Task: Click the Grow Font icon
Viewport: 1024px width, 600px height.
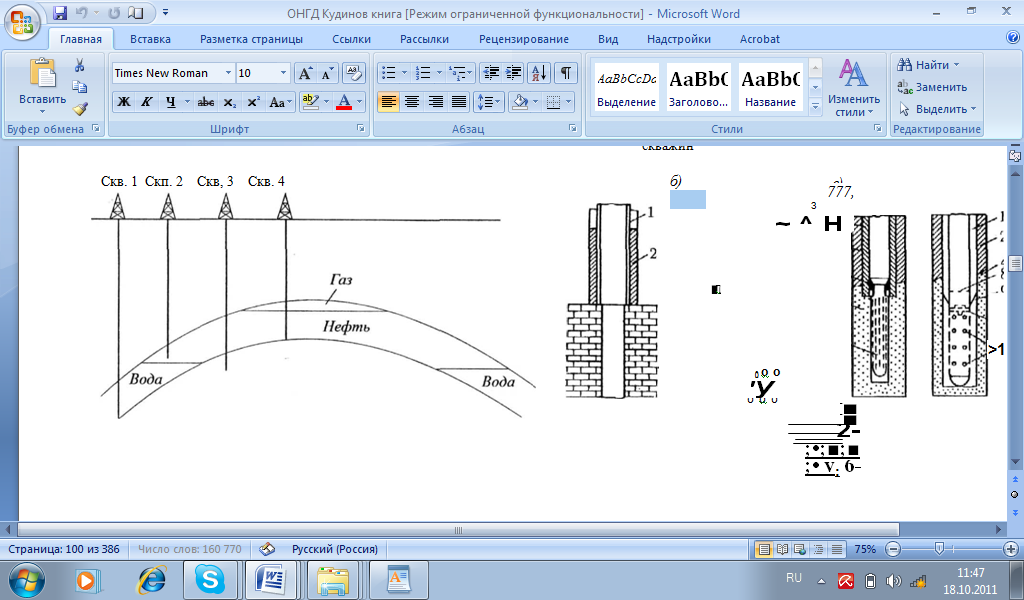Action: [x=305, y=73]
